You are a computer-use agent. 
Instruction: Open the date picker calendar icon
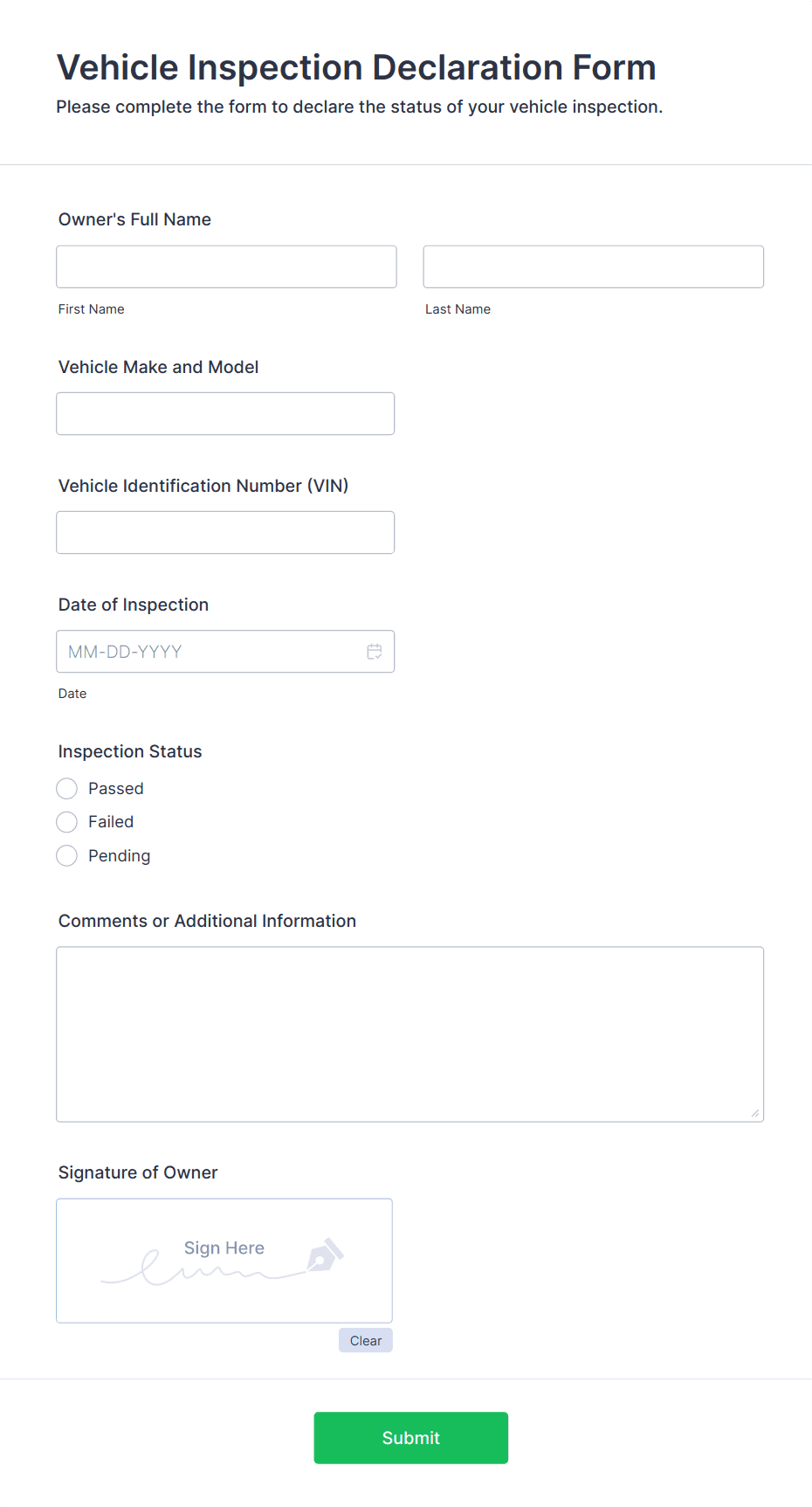click(374, 651)
